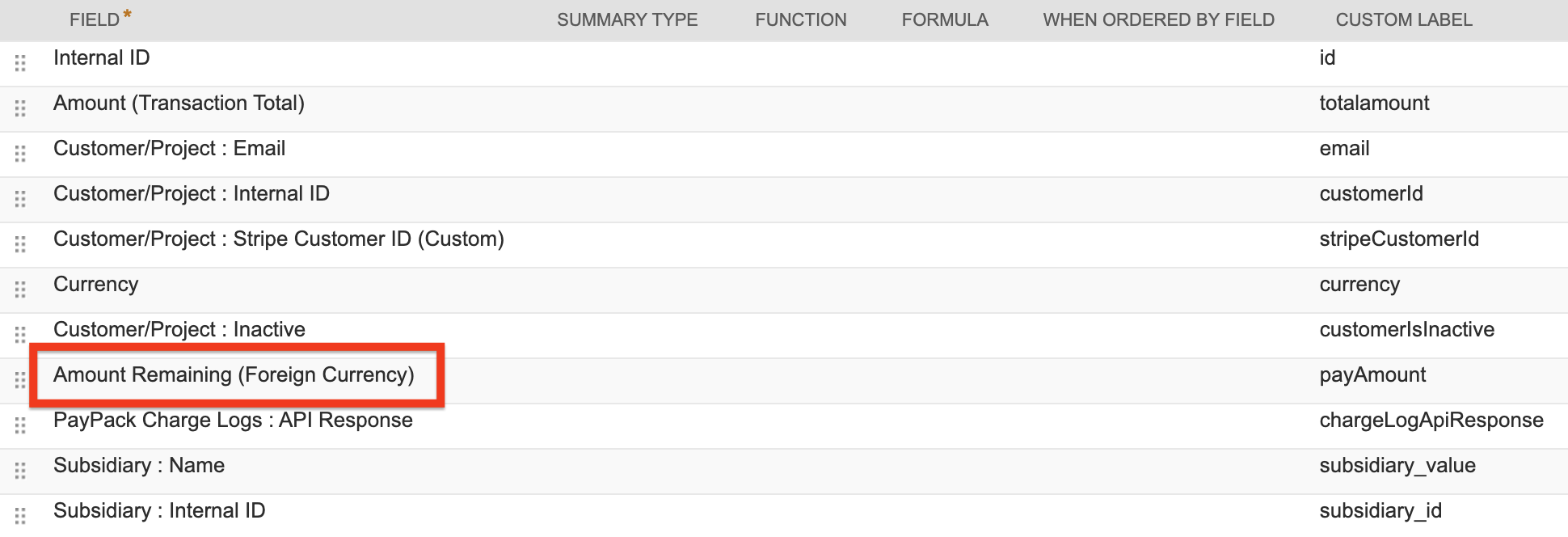Click drag handle for Customer/Project : Email row

pyautogui.click(x=20, y=154)
